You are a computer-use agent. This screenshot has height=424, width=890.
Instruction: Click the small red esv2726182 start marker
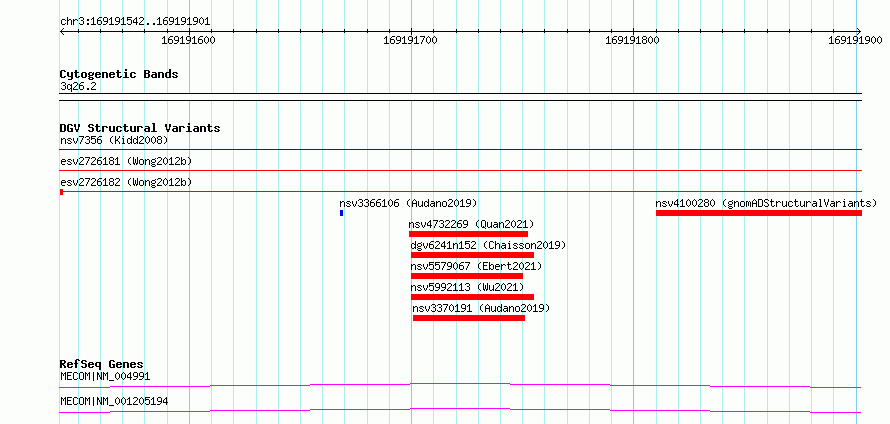61,192
